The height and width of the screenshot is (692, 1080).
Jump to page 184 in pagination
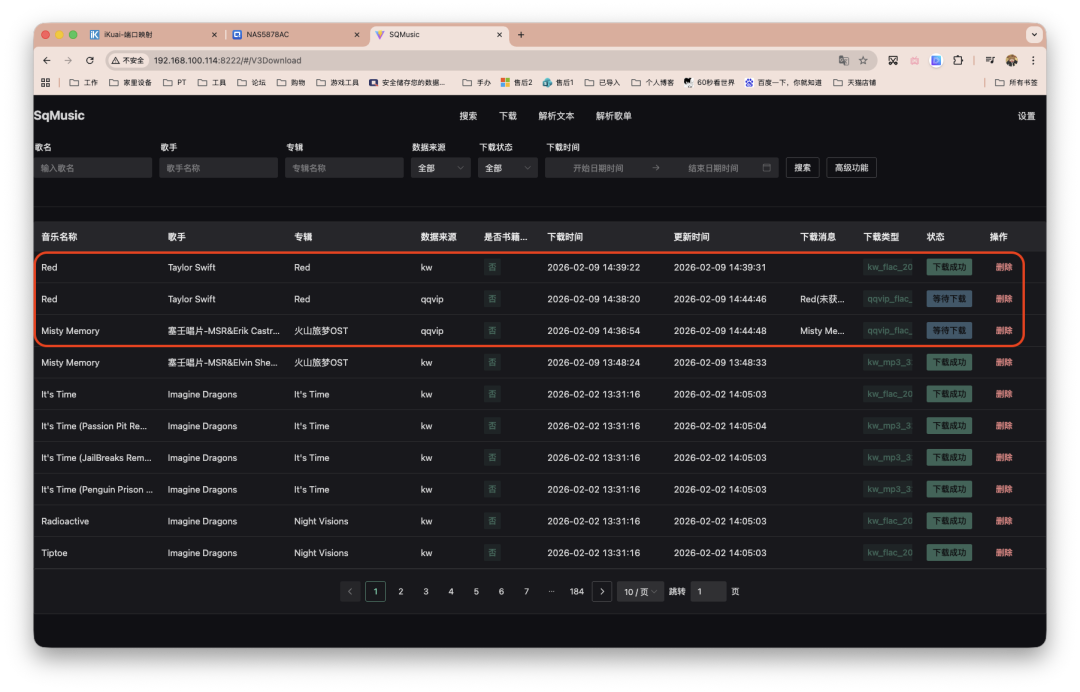(x=576, y=591)
